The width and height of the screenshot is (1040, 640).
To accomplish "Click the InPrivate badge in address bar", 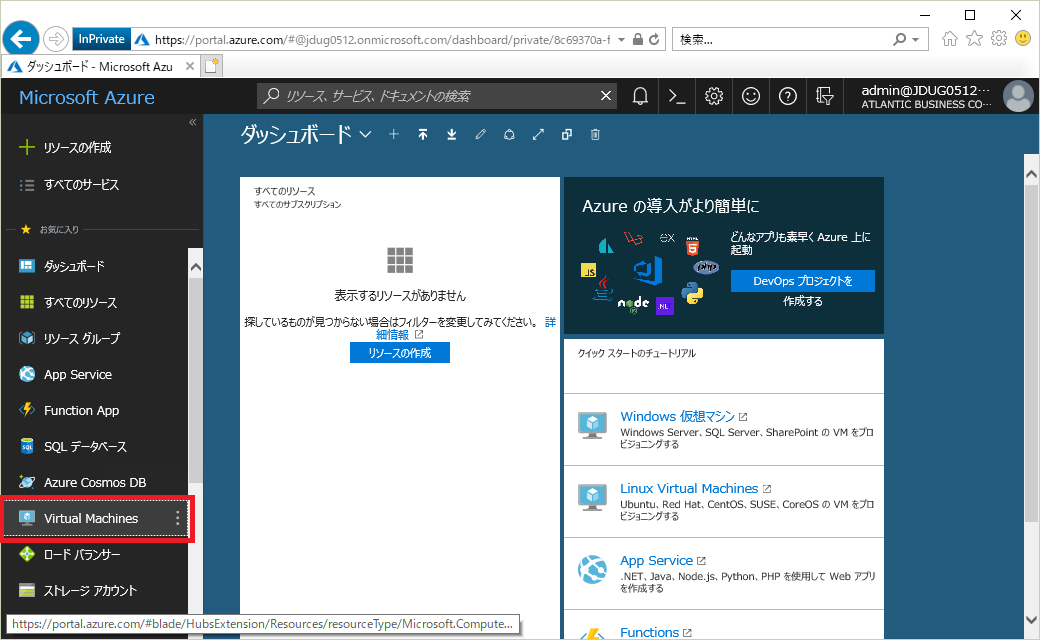I will (x=101, y=39).
